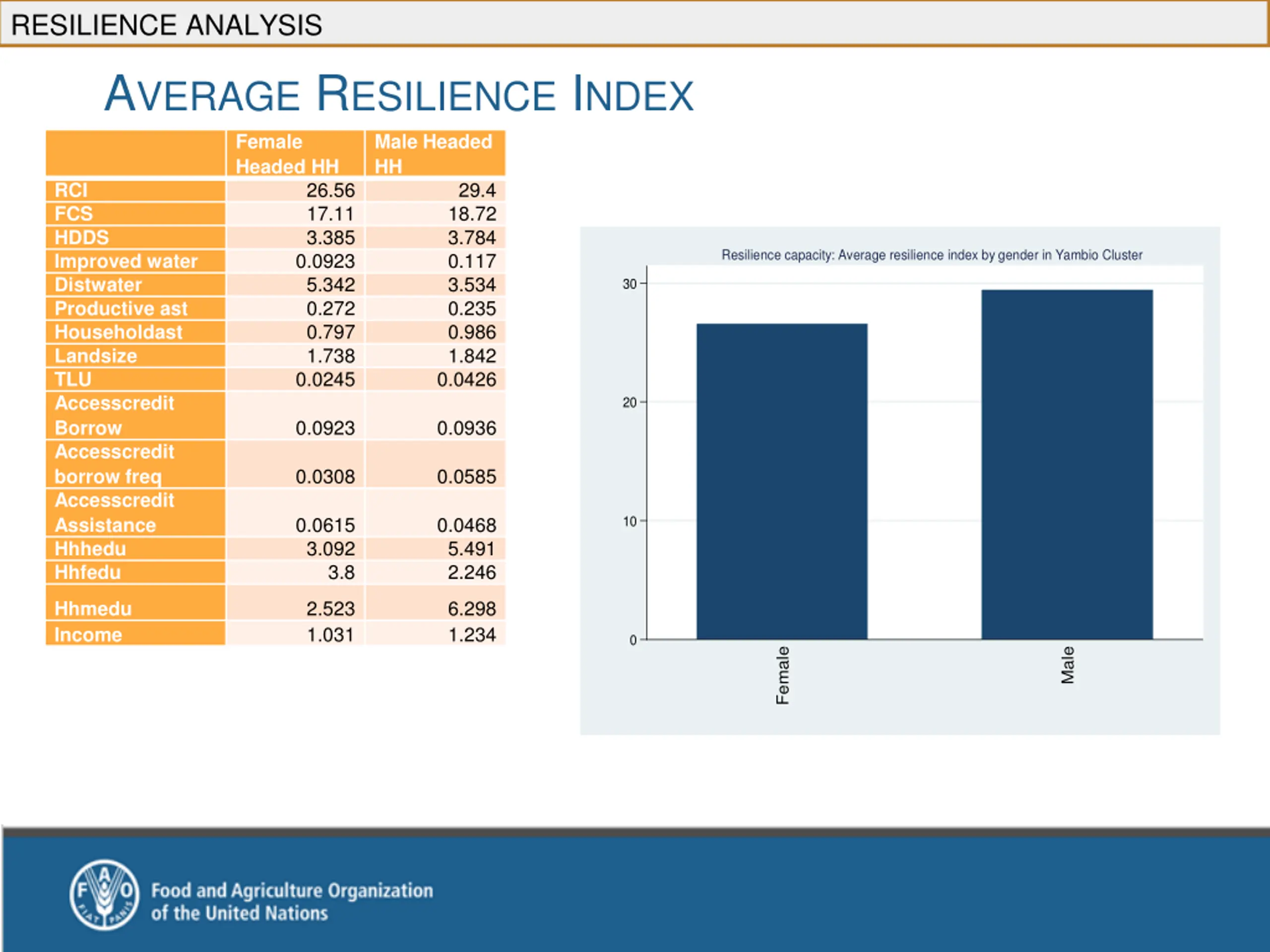Click the Householdast value 0.797
The image size is (1270, 952).
330,332
